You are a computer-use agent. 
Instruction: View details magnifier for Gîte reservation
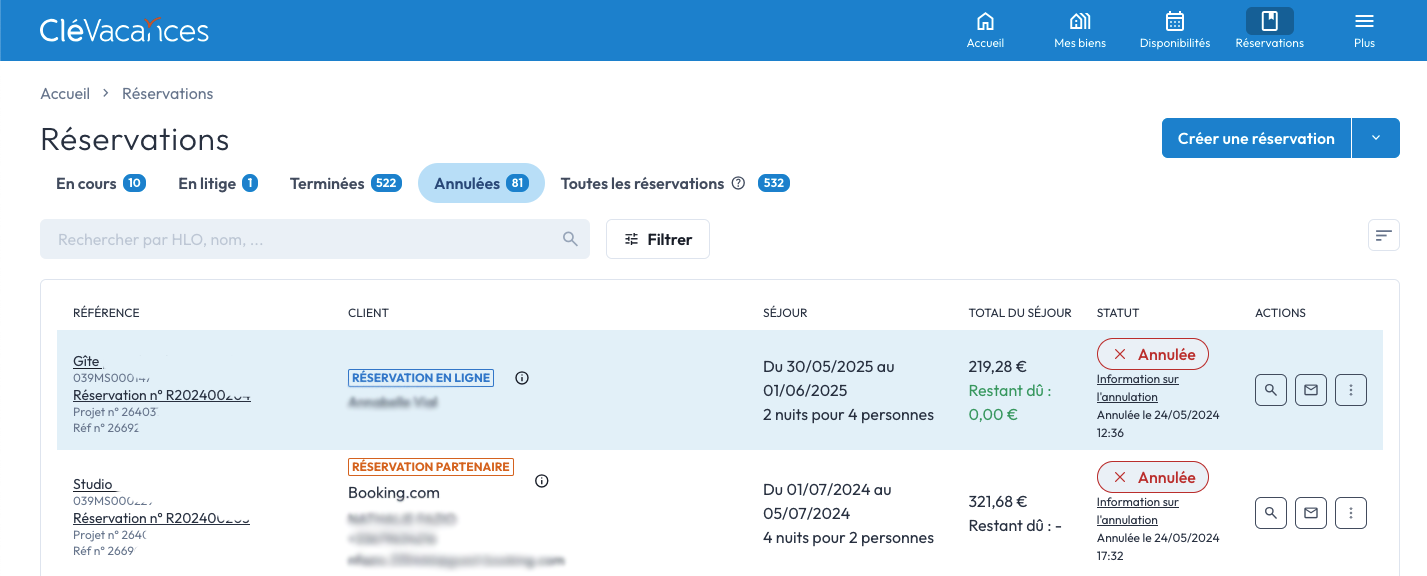(x=1271, y=390)
